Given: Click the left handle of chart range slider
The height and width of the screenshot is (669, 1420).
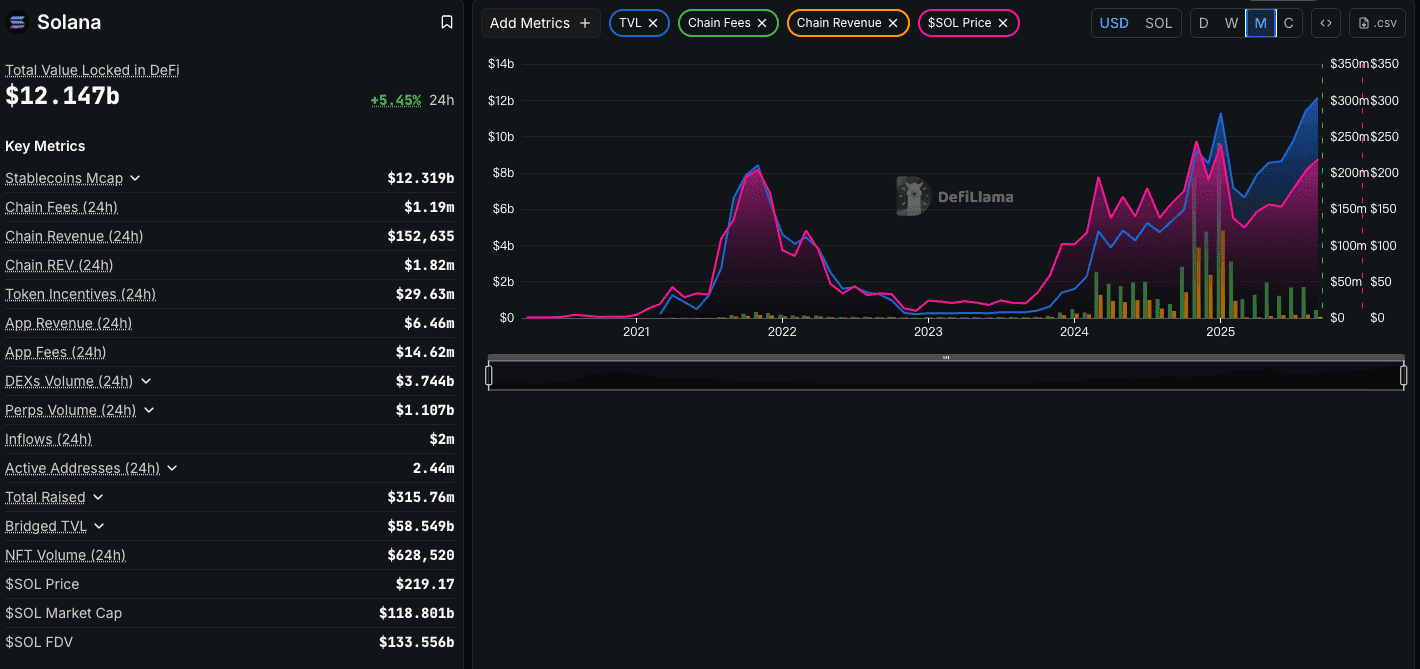Looking at the screenshot, I should coord(489,375).
